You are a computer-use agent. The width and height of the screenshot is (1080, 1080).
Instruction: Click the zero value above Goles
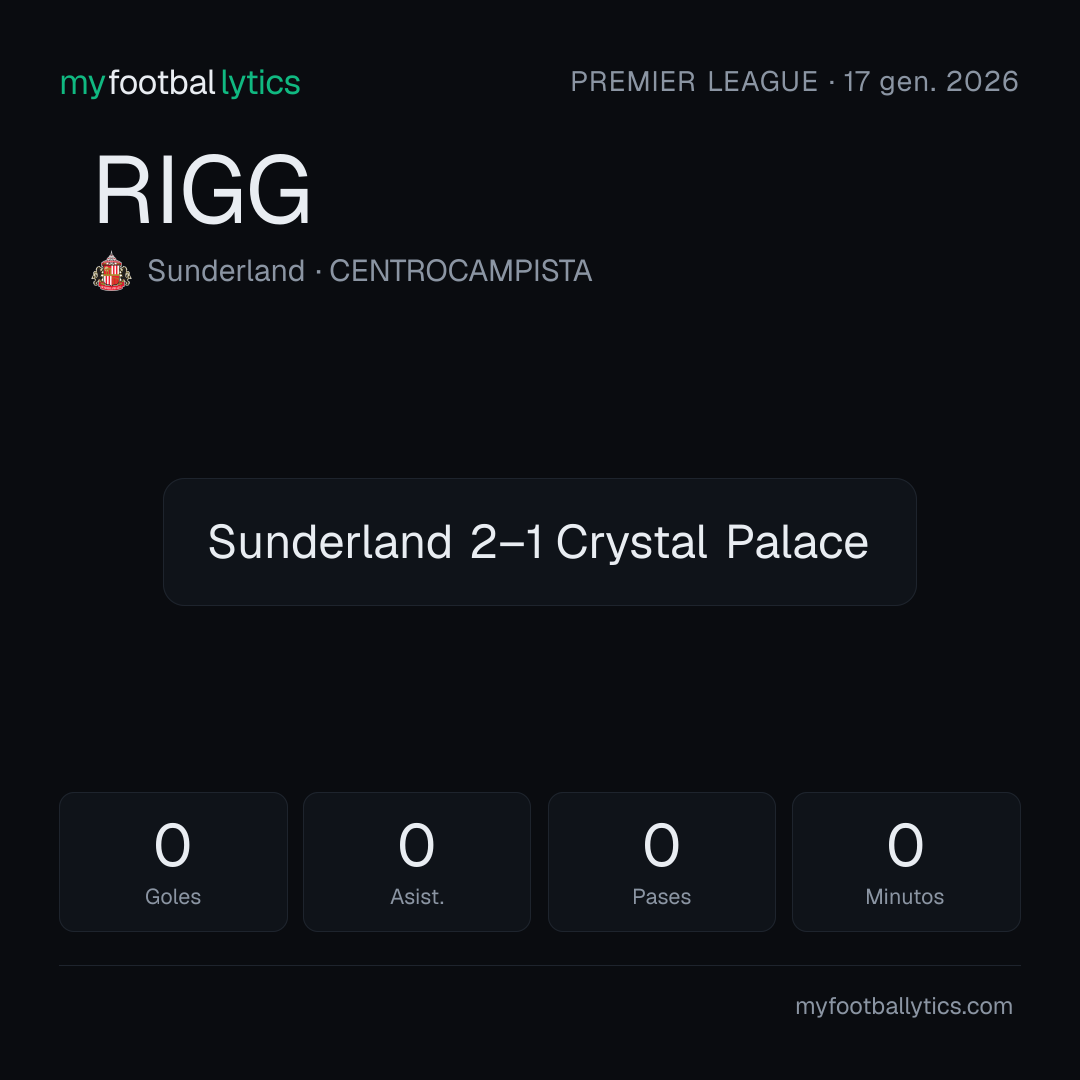click(172, 845)
